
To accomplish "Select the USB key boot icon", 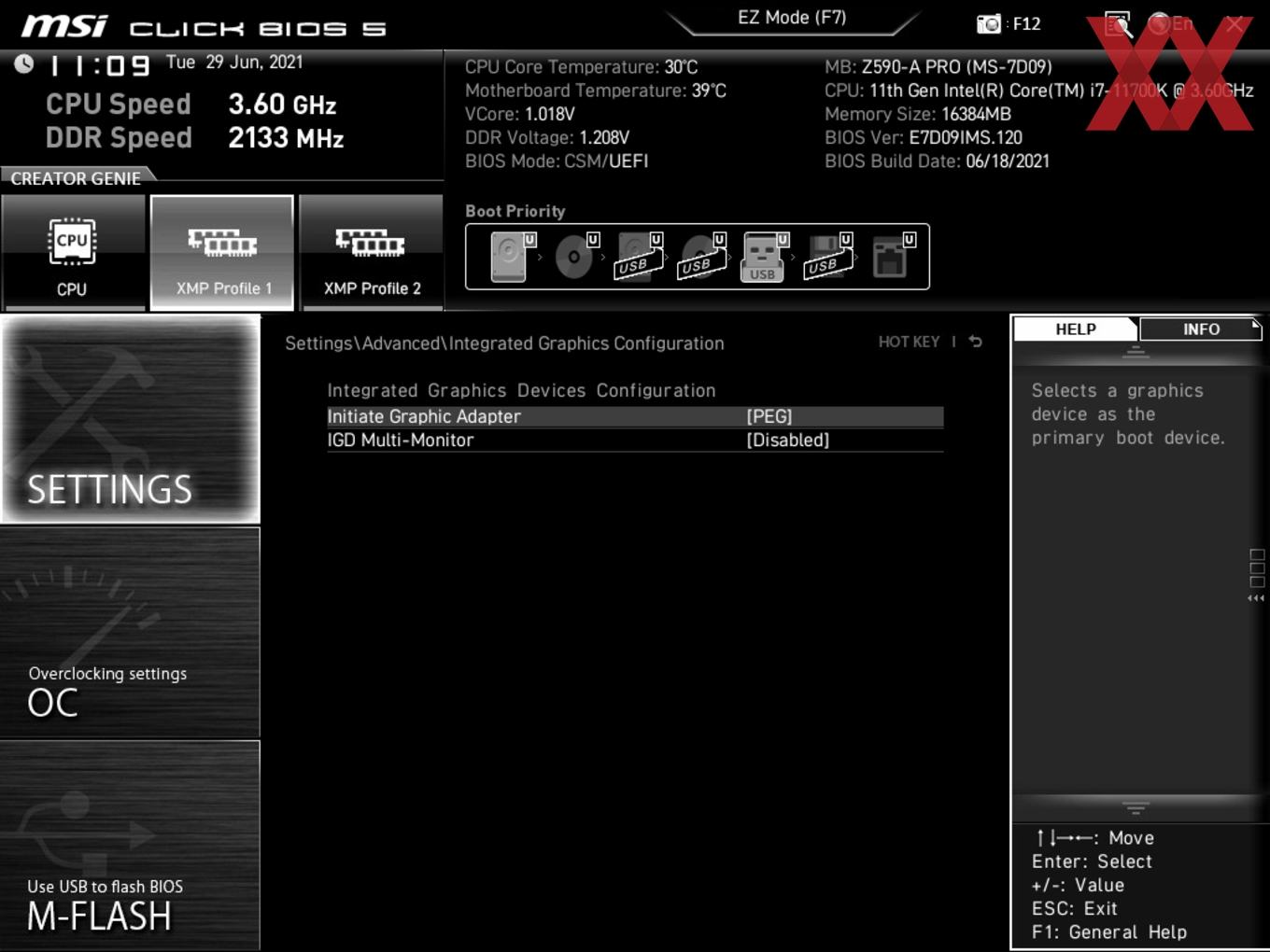I will click(765, 257).
